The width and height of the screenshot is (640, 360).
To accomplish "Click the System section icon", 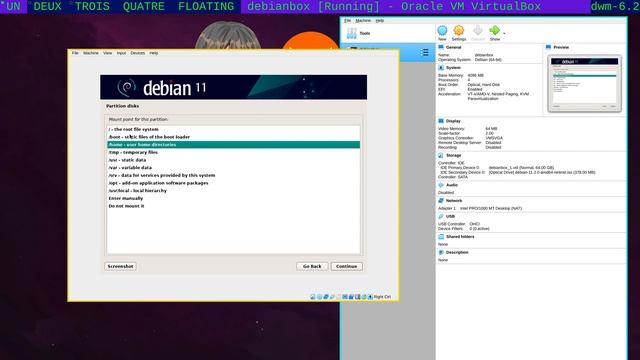I will point(441,68).
